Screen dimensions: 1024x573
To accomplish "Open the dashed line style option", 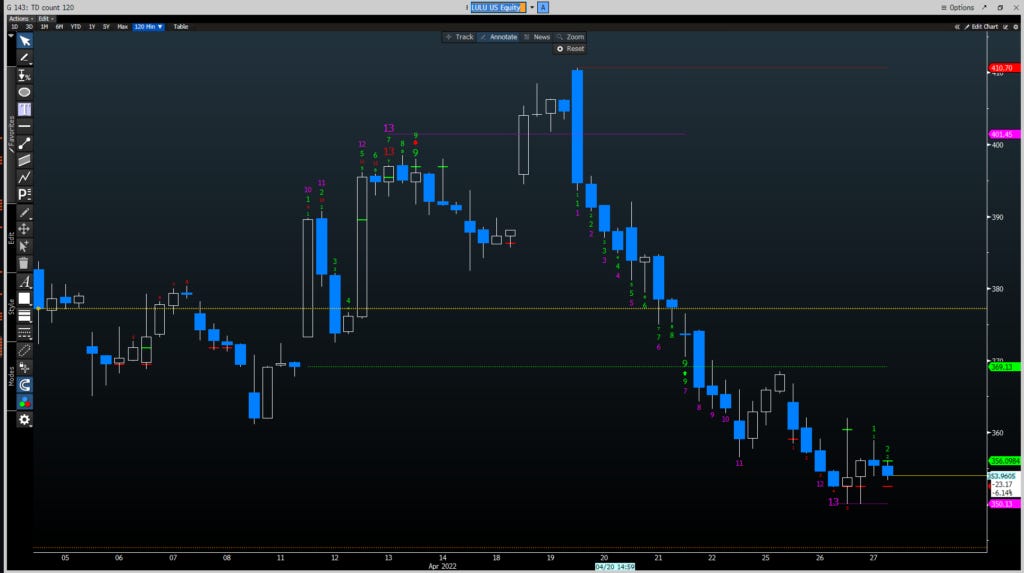I will 24,333.
